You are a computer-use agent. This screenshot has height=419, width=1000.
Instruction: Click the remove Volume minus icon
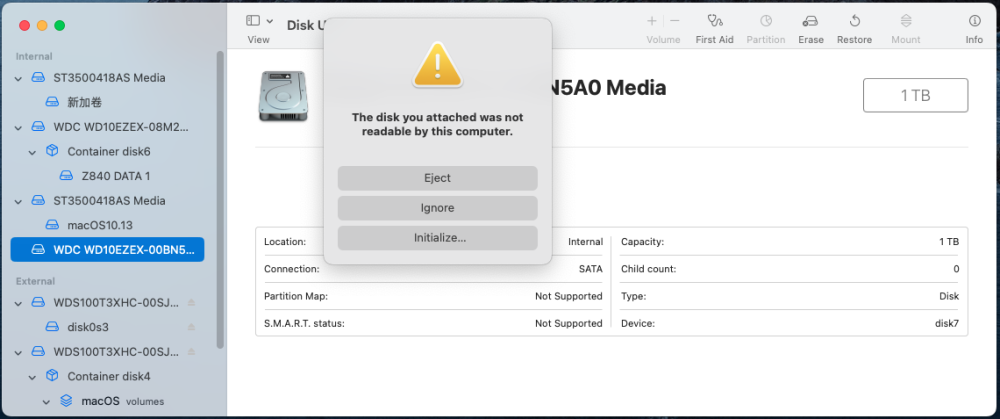pyautogui.click(x=675, y=21)
